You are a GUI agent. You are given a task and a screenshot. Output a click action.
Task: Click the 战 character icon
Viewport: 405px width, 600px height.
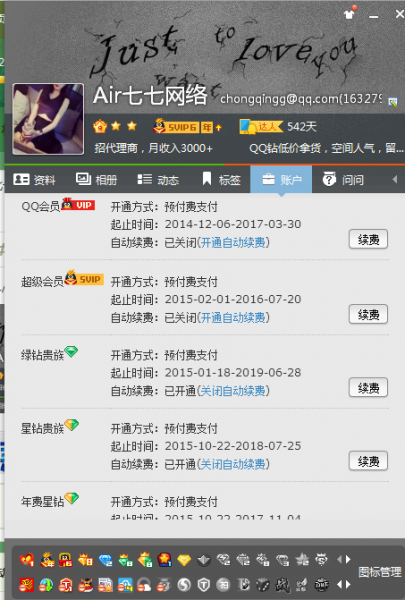282,585
